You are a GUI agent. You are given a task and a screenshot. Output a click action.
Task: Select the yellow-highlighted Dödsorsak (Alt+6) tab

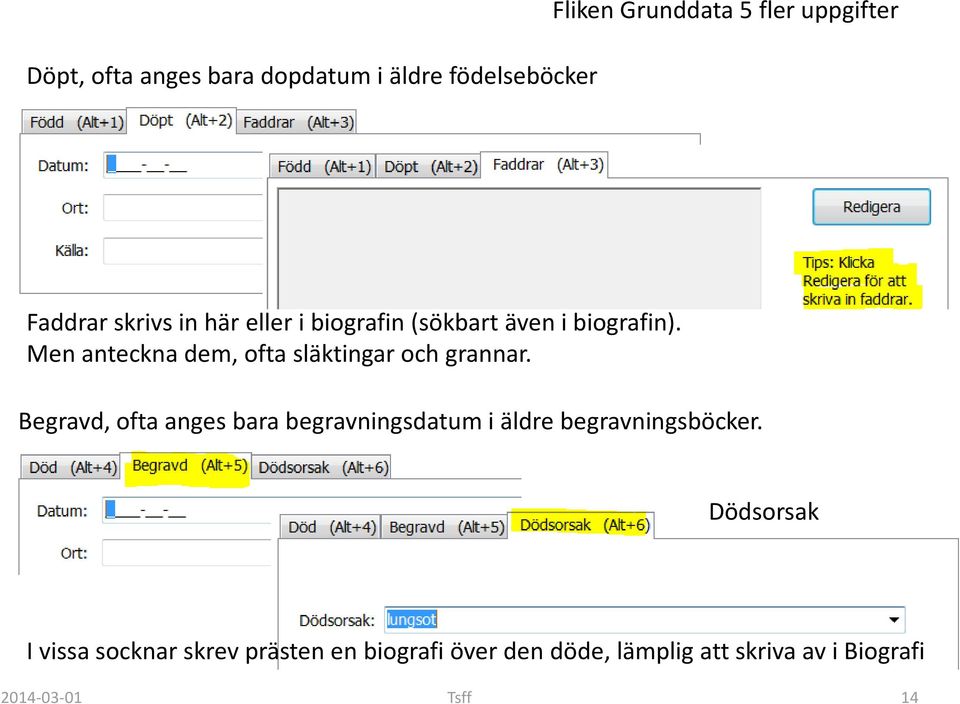coord(581,525)
